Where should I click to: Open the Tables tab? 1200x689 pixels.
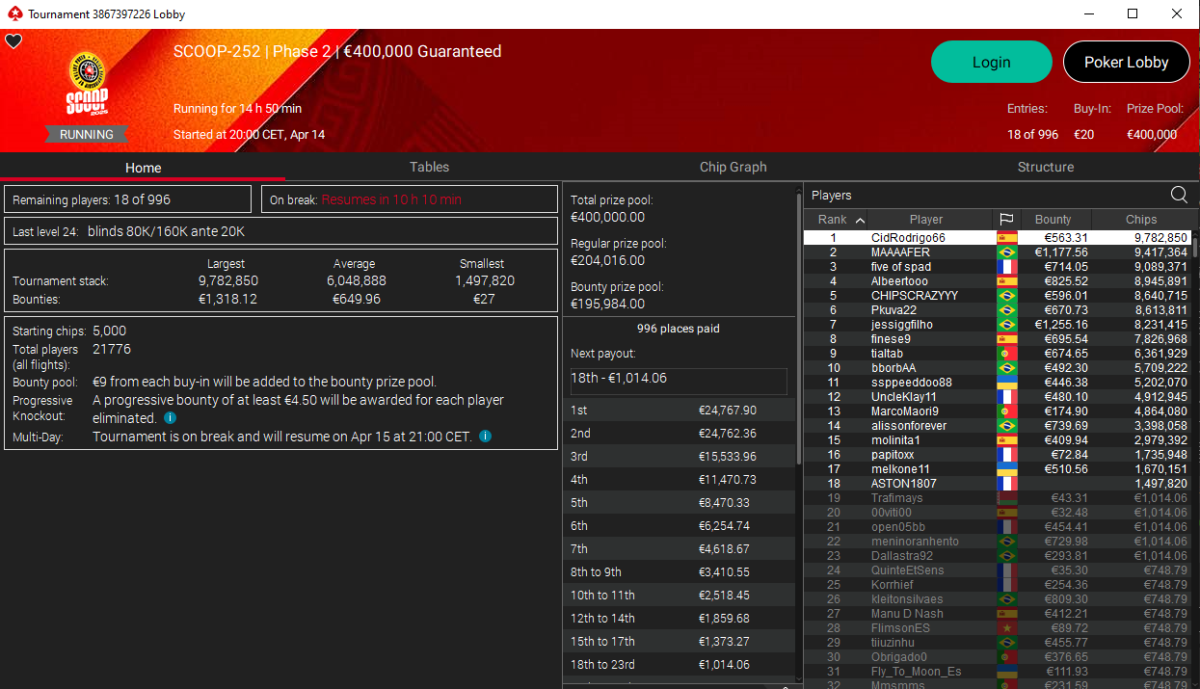429,167
